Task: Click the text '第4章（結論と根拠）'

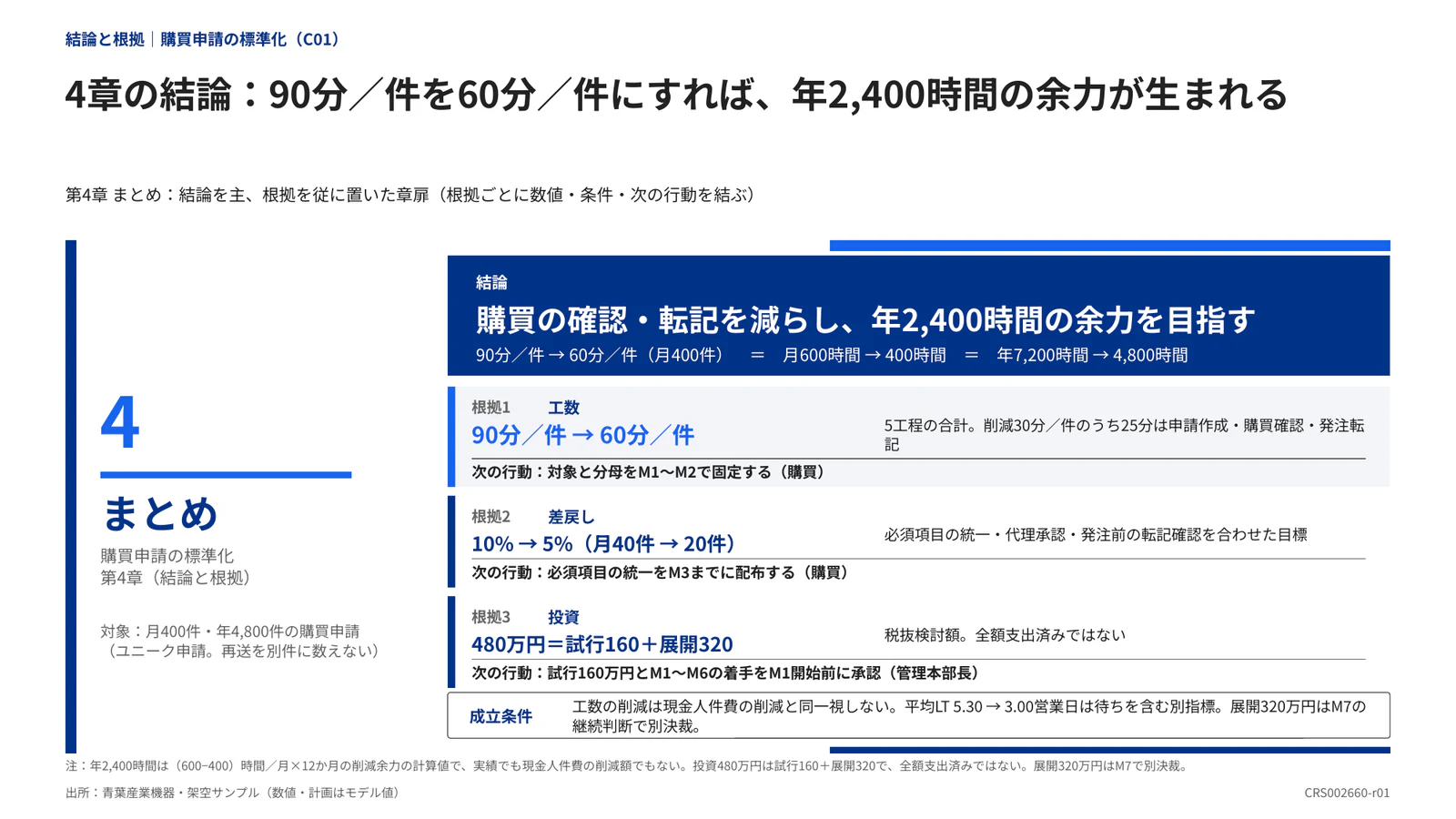Action: tap(178, 577)
